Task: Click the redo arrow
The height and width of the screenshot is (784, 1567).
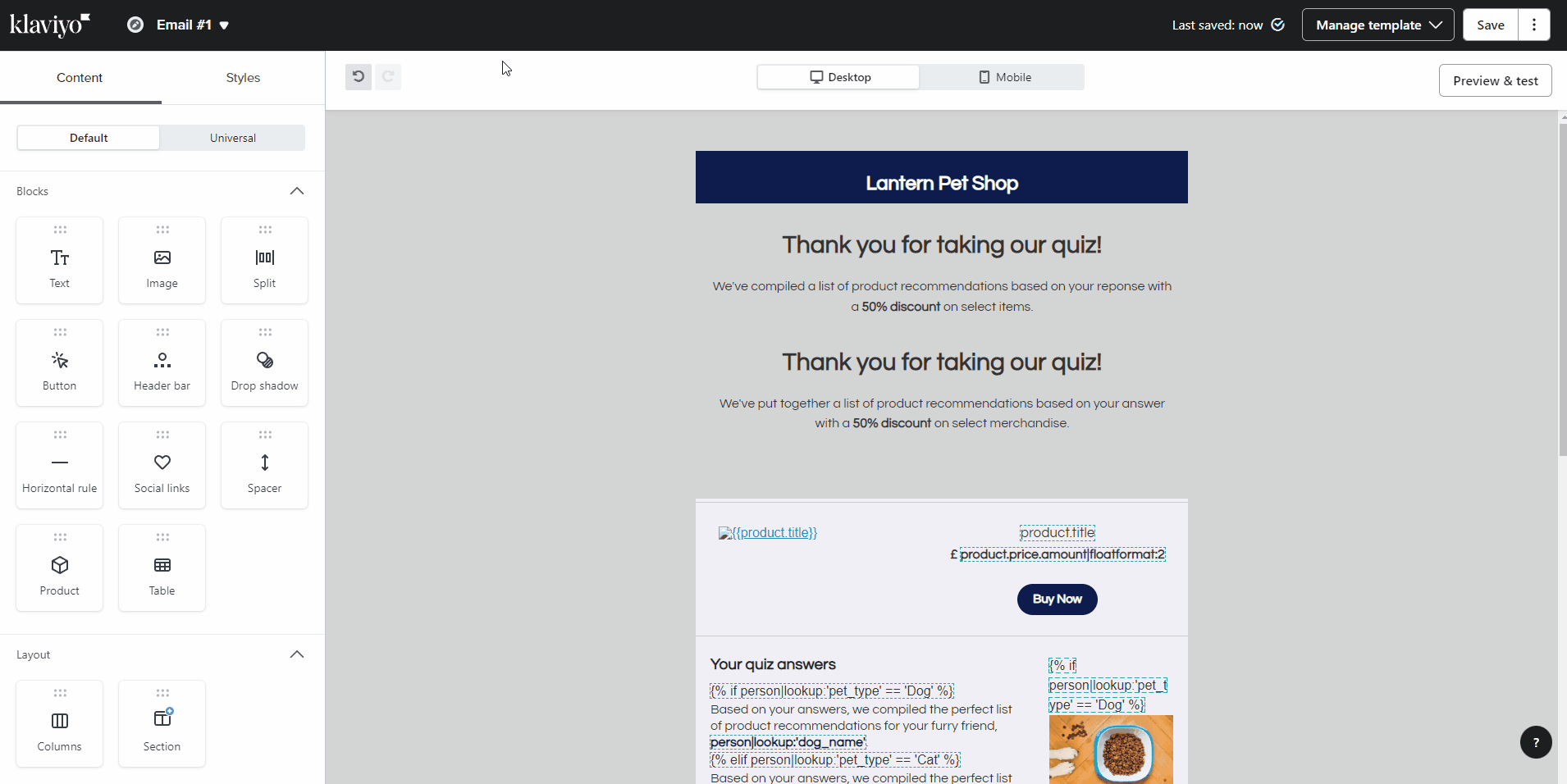Action: click(x=388, y=77)
